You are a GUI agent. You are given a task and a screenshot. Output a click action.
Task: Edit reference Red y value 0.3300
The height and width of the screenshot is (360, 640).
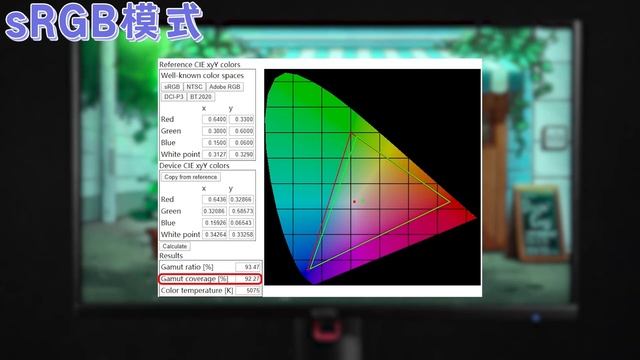point(242,119)
